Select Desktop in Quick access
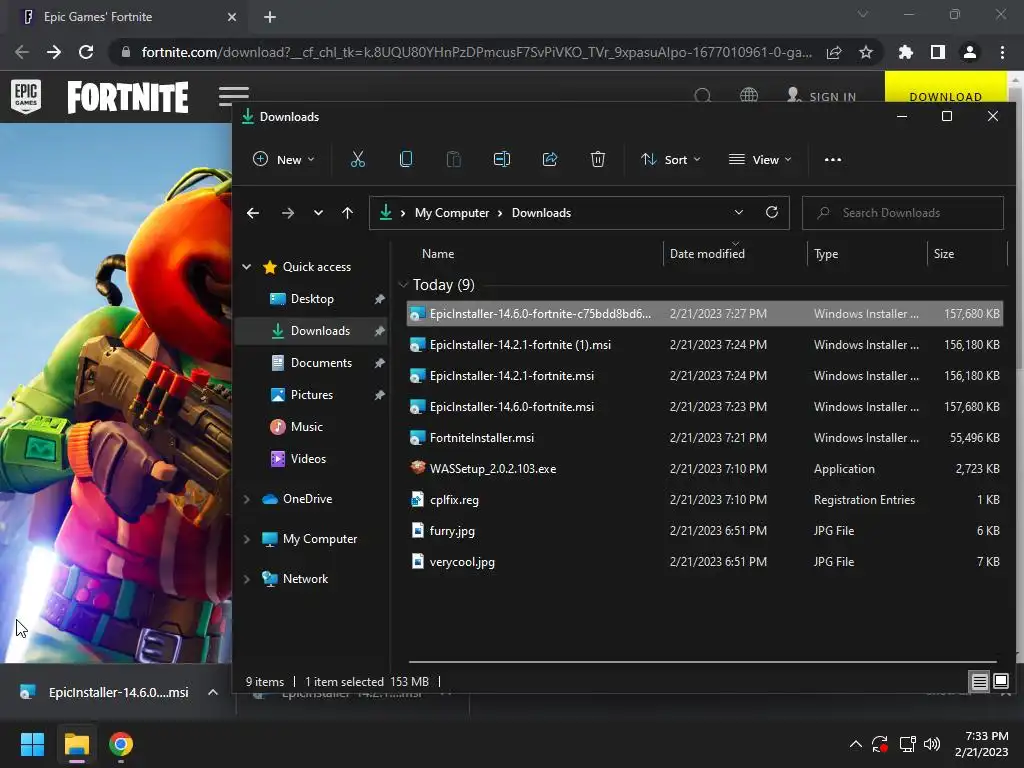This screenshot has width=1024, height=768. click(x=311, y=298)
